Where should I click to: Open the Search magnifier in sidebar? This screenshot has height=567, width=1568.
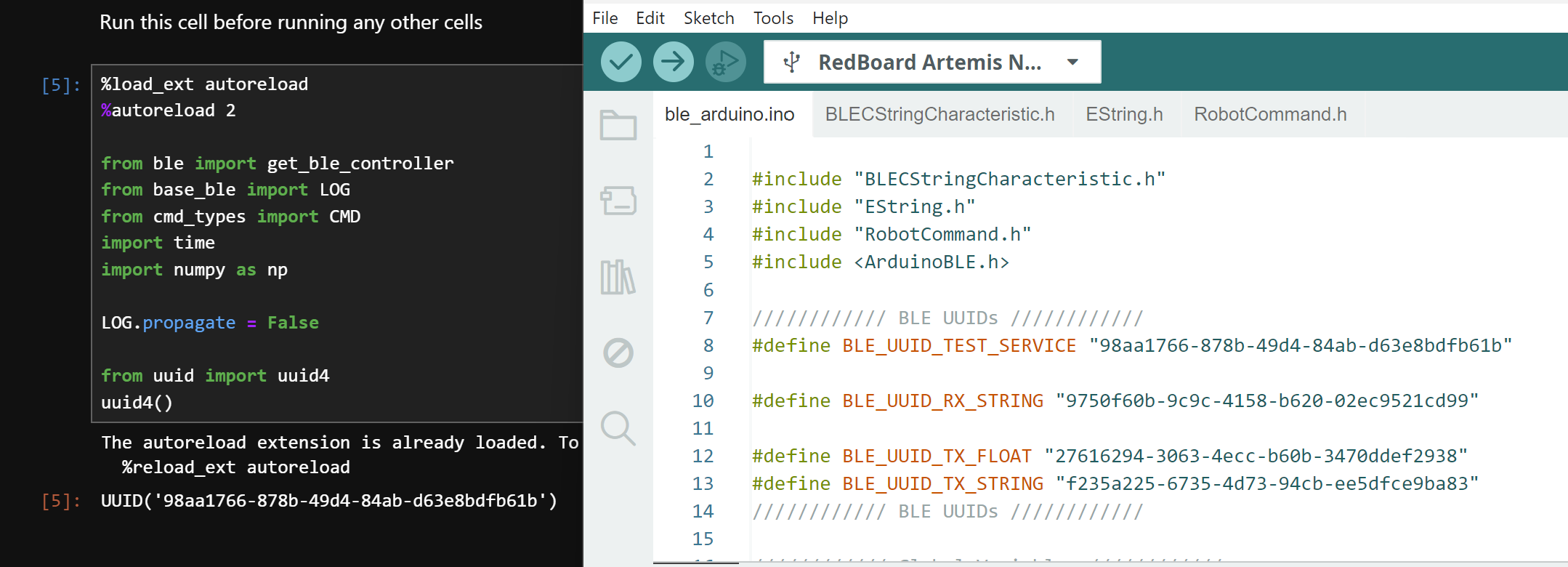[618, 428]
